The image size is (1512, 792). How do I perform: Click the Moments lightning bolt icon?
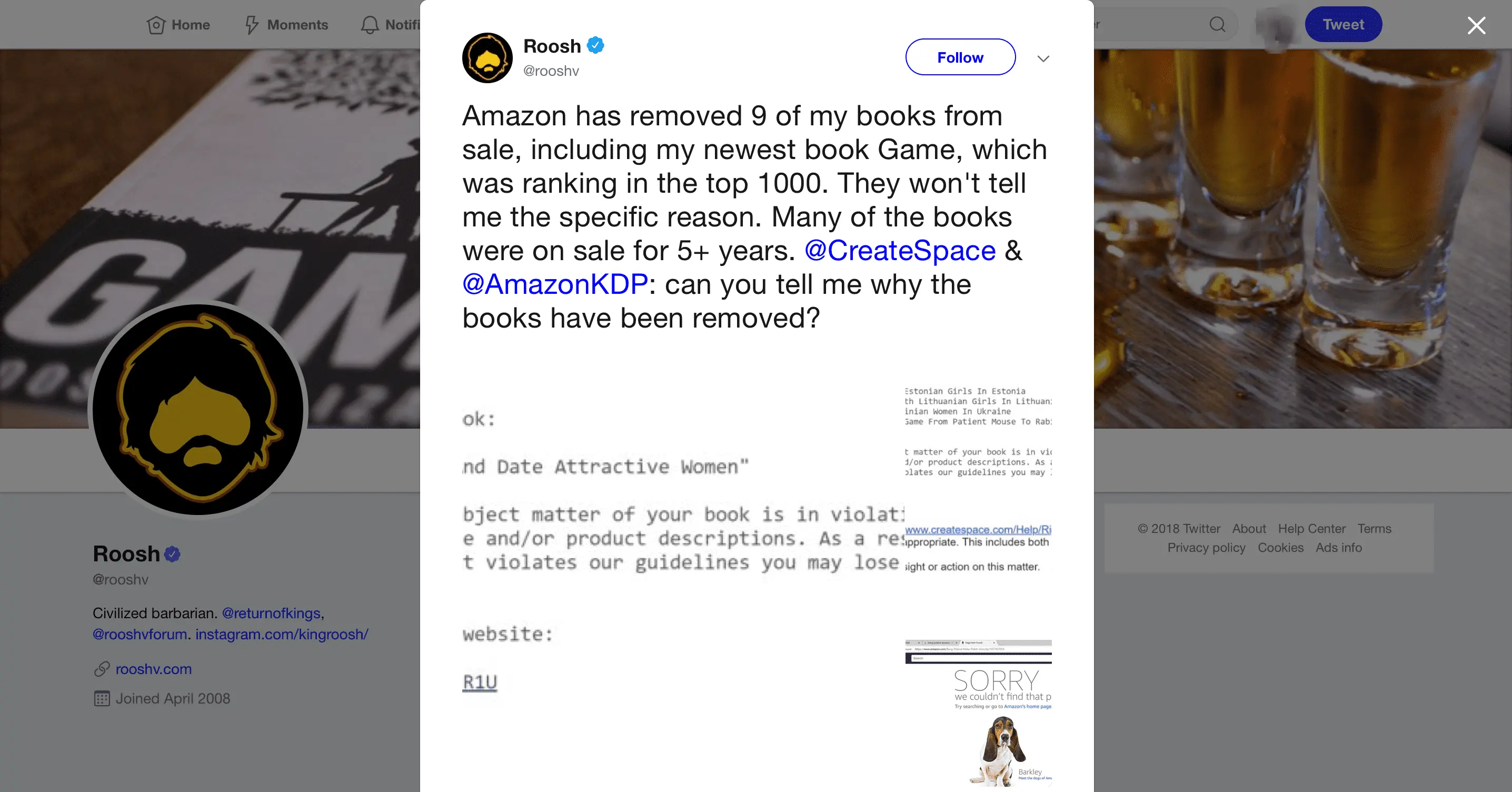pyautogui.click(x=252, y=25)
